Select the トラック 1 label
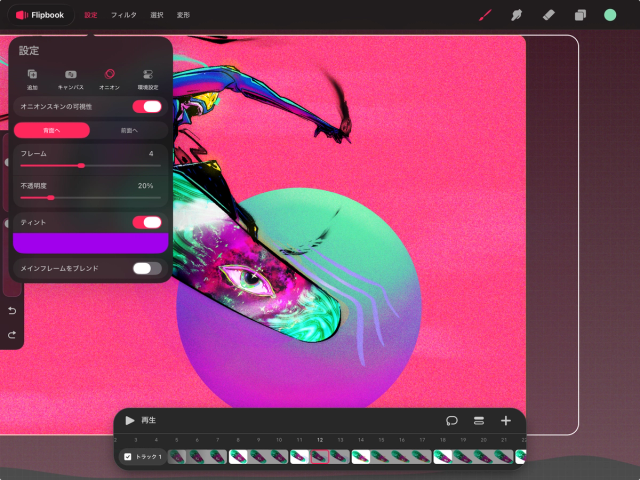640x480 pixels. (149, 456)
